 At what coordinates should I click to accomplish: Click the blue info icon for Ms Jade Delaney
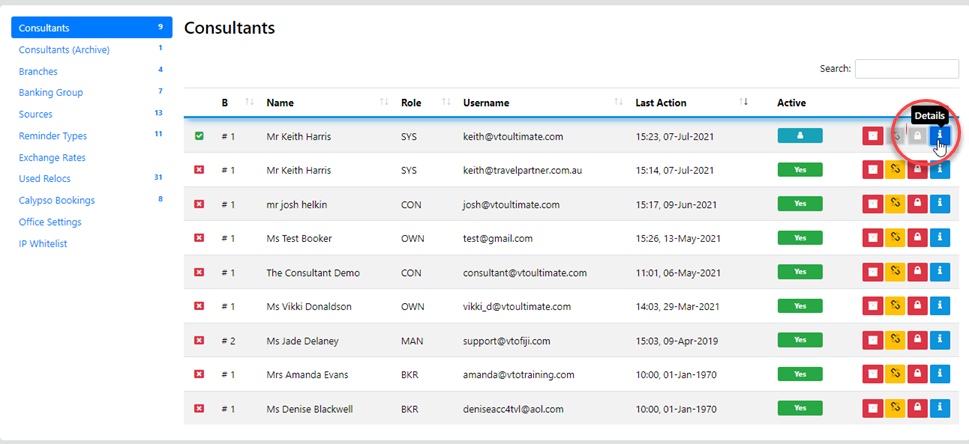939,340
